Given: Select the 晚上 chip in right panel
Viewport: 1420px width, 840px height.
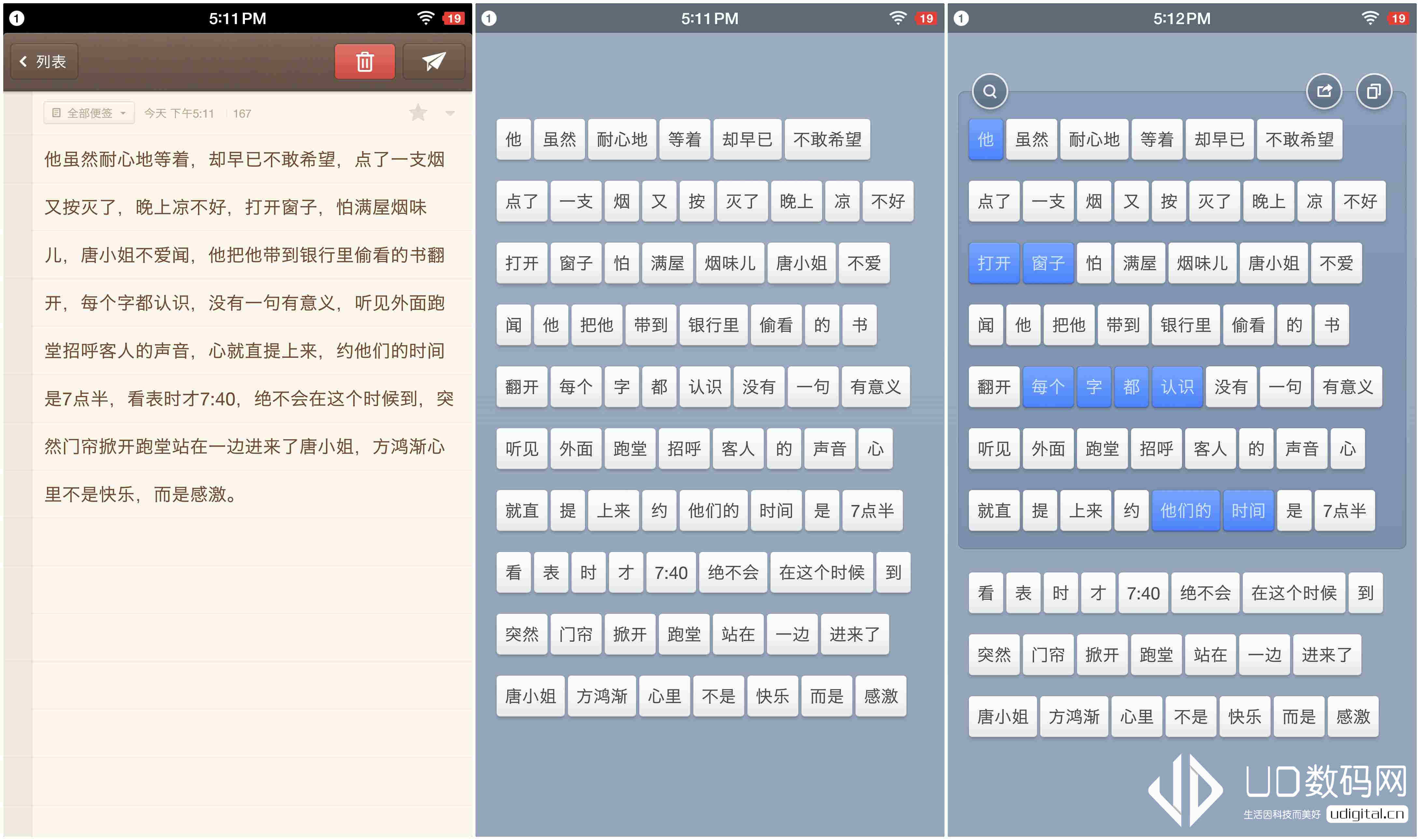Looking at the screenshot, I should [1268, 201].
